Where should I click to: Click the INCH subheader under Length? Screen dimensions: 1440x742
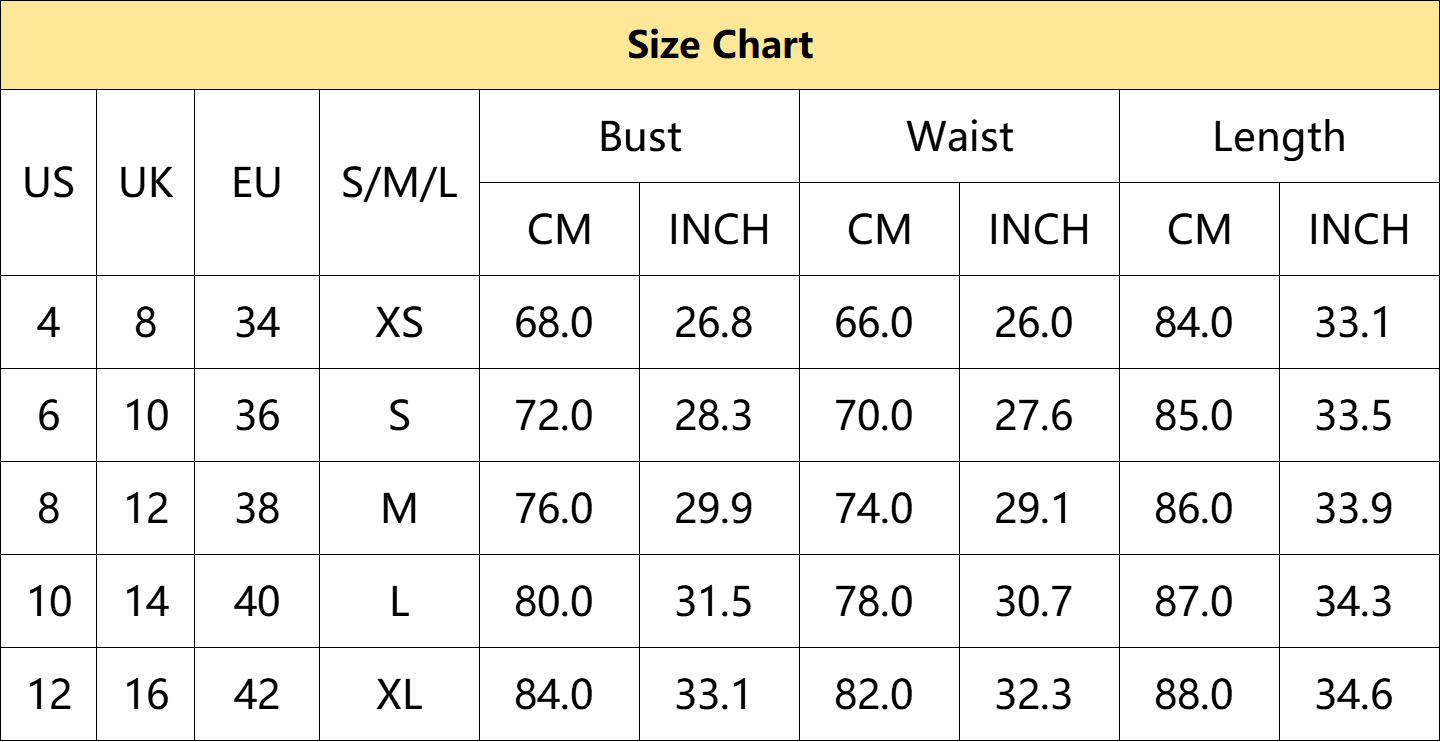pos(1359,229)
